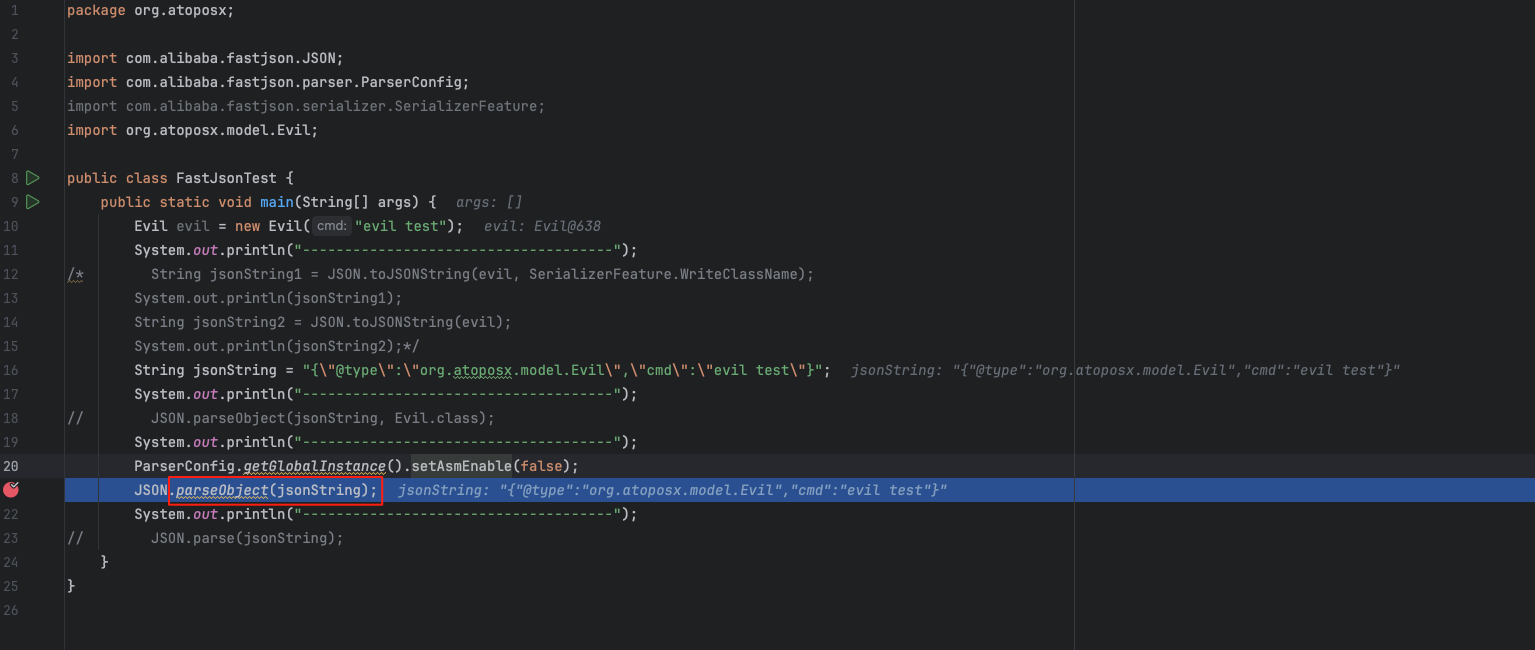Click run icon beside FastJsonTest class declaration
This screenshot has height=650, width=1535.
(x=33, y=178)
